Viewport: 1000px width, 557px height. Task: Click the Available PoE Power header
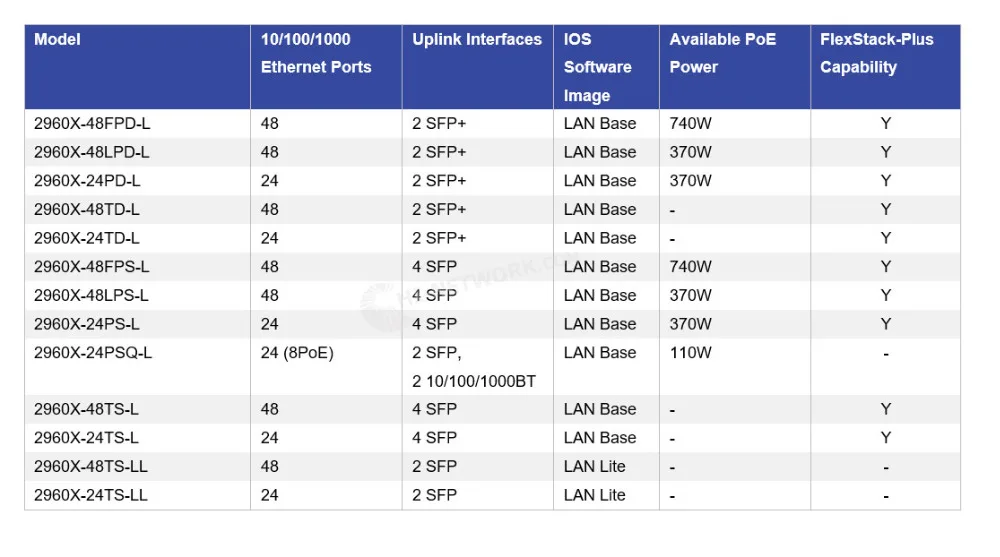(x=723, y=53)
